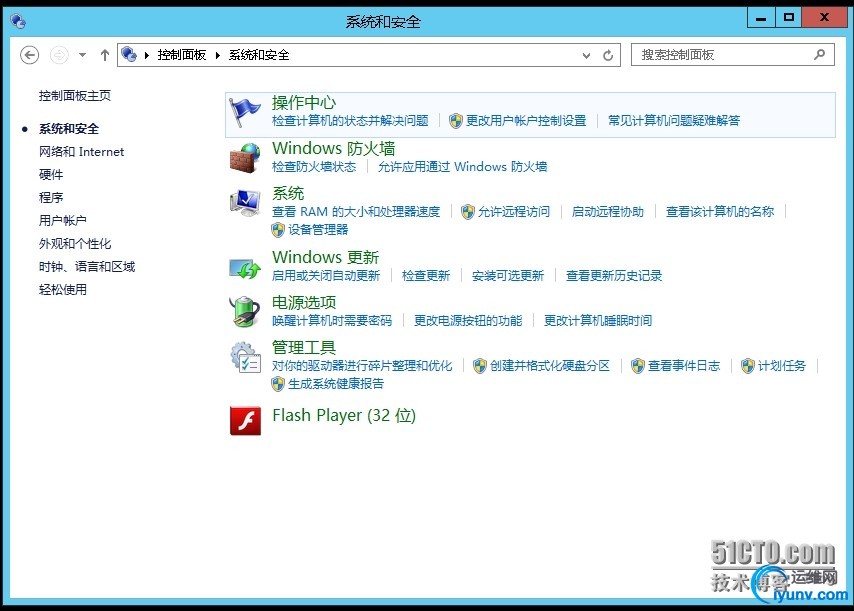Click the Power Options battery icon
Image resolution: width=854 pixels, height=611 pixels.
tap(245, 311)
